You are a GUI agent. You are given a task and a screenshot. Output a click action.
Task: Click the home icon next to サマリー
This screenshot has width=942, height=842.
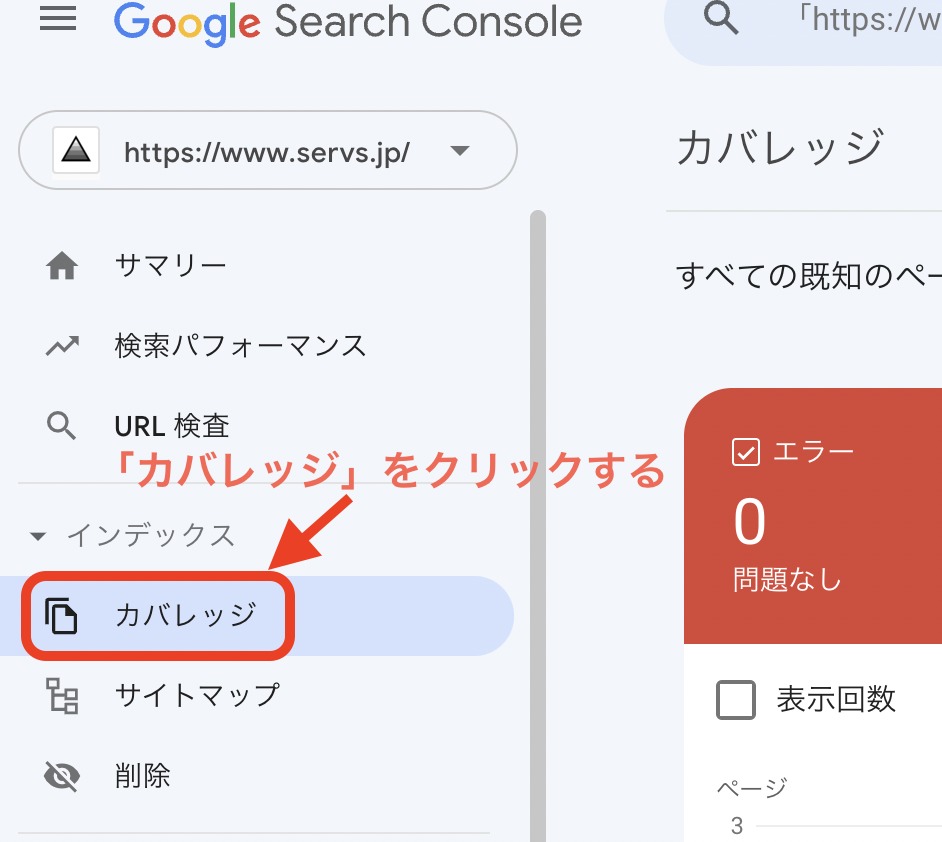click(62, 265)
